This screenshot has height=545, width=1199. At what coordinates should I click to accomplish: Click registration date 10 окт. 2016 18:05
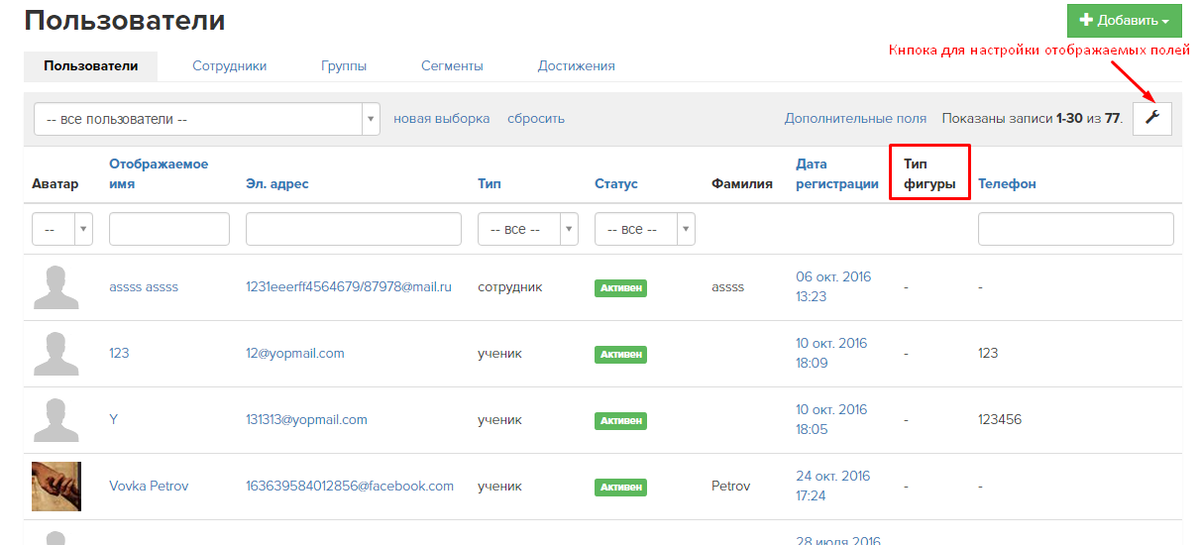point(832,419)
